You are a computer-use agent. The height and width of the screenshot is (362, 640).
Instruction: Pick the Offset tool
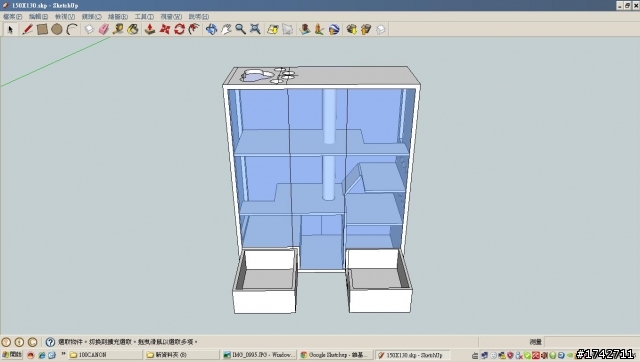pyautogui.click(x=194, y=29)
